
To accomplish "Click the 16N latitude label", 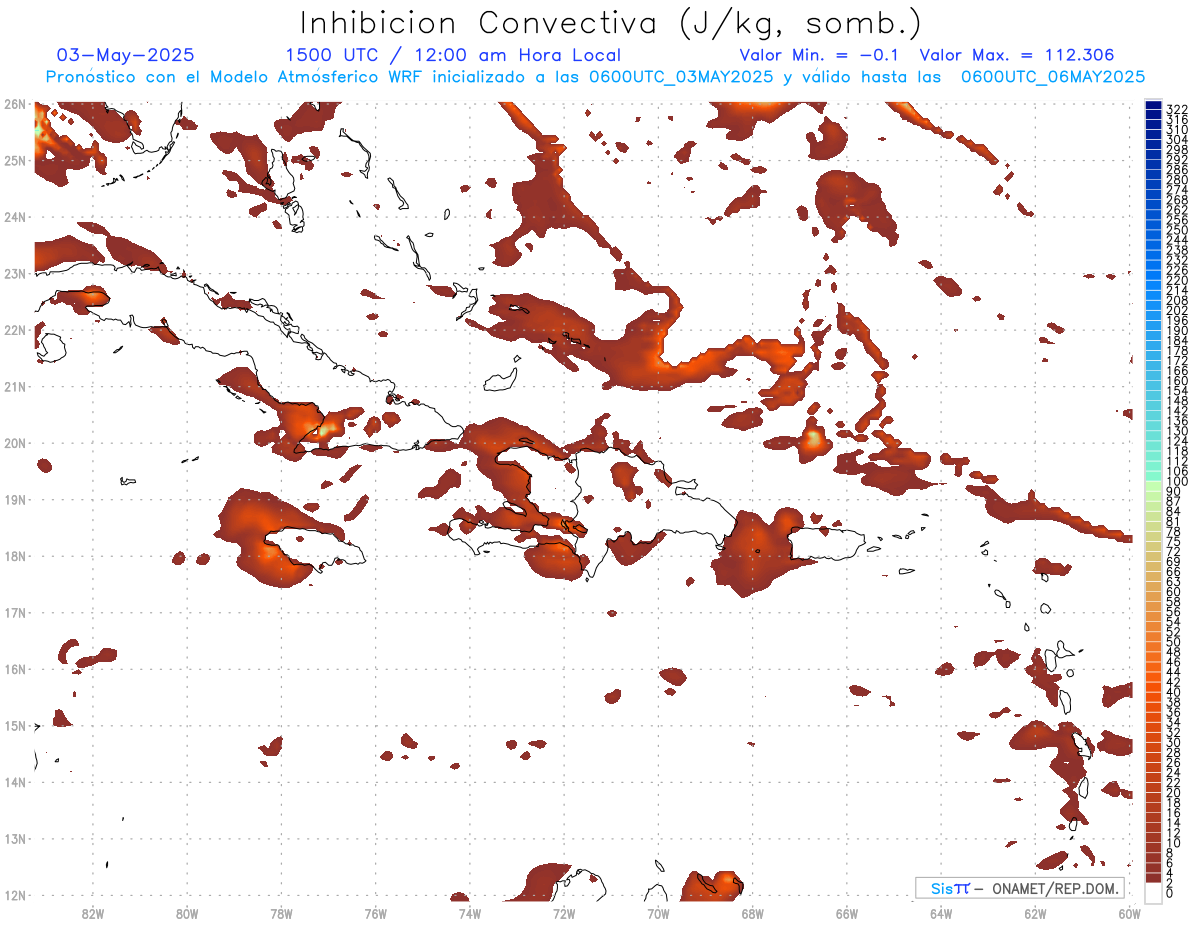I will (14, 669).
